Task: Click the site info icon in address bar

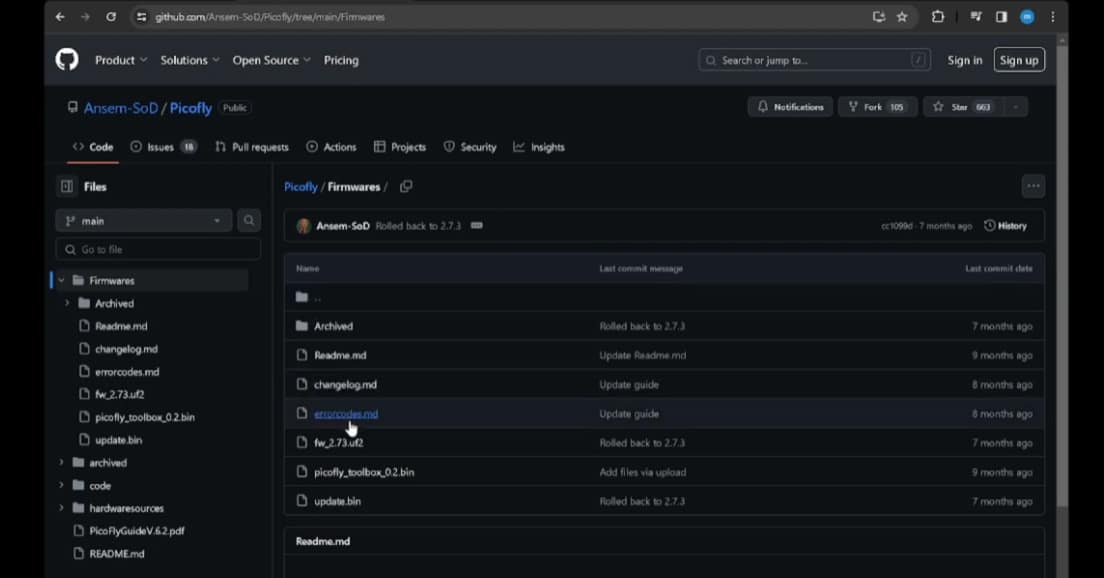Action: [x=142, y=17]
